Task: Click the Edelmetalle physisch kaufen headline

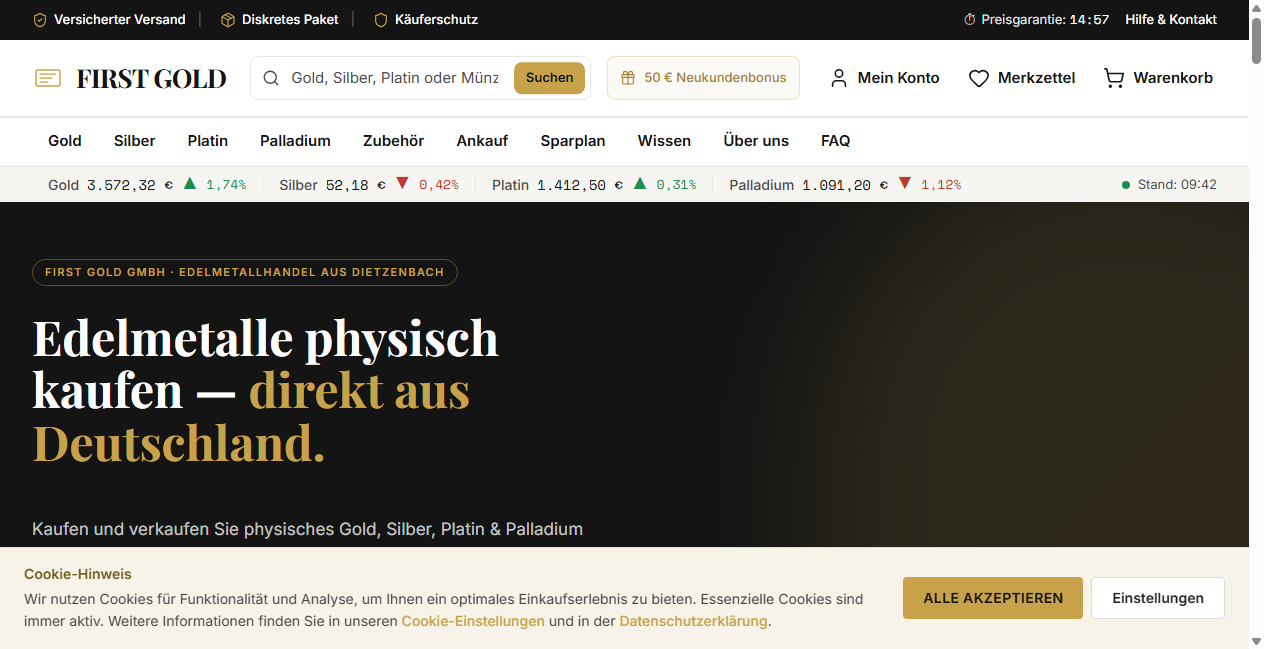Action: [266, 391]
